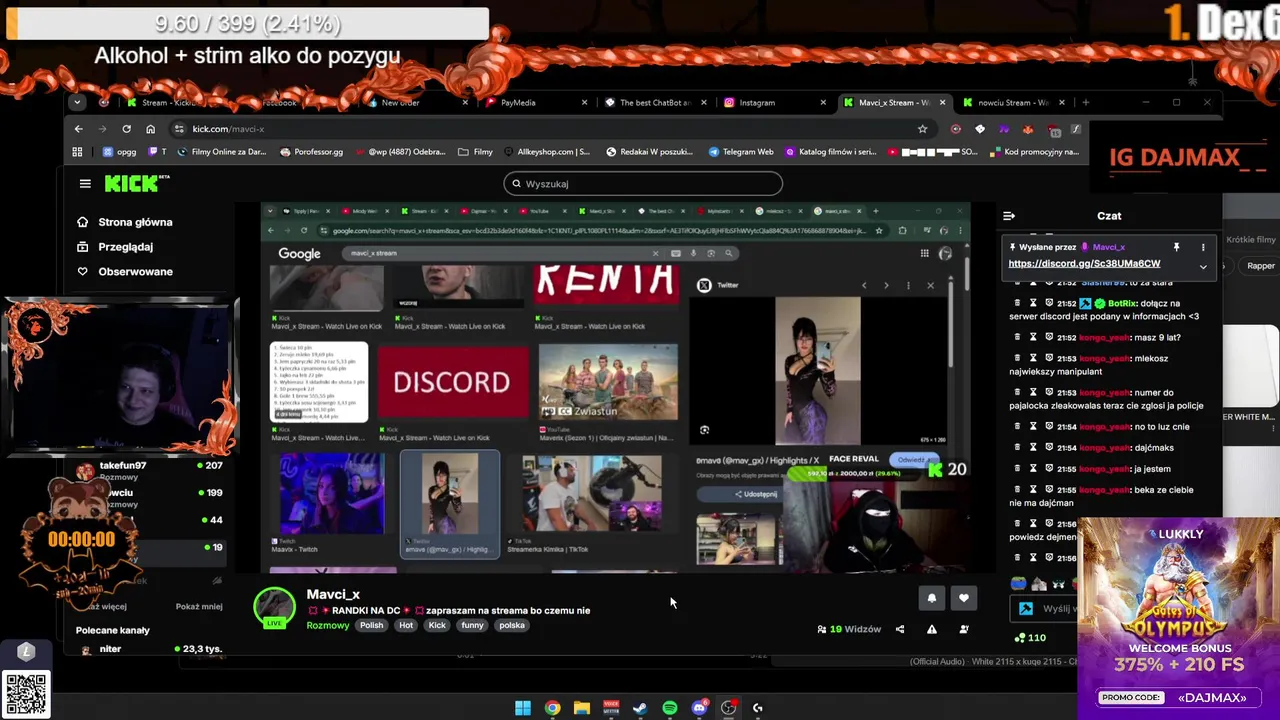Click the Mavci_x channel name
Screen dimensions: 1280x720
tap(333, 594)
